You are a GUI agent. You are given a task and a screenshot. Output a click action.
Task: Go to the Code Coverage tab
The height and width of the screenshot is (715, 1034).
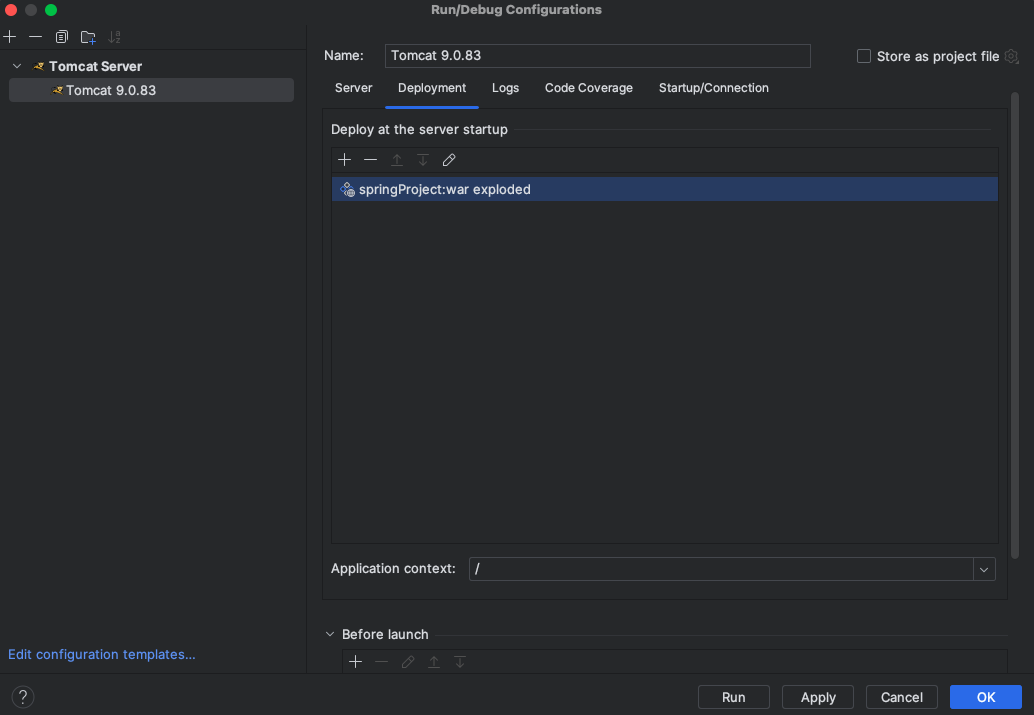(589, 88)
